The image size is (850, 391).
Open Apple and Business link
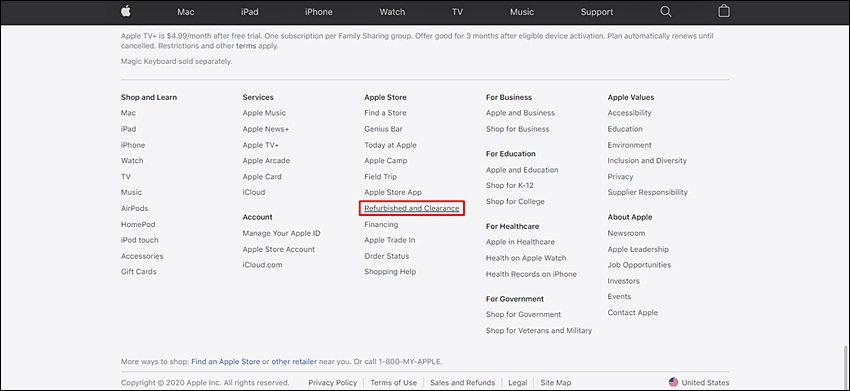(520, 113)
